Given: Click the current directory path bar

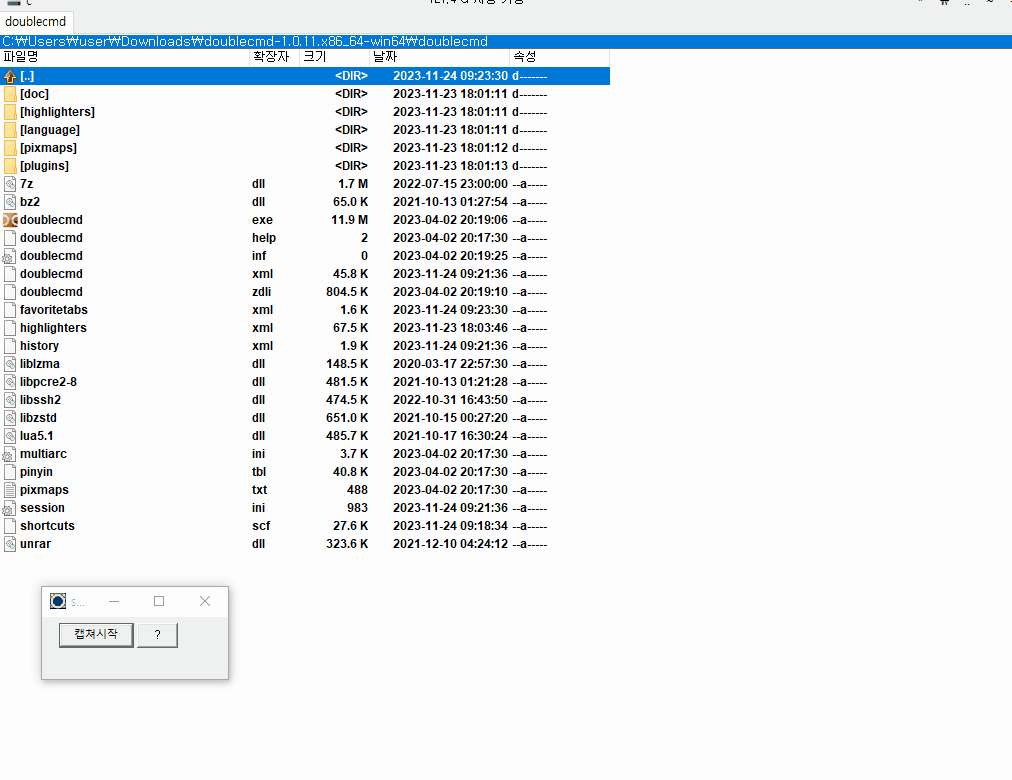Looking at the screenshot, I should (x=506, y=41).
